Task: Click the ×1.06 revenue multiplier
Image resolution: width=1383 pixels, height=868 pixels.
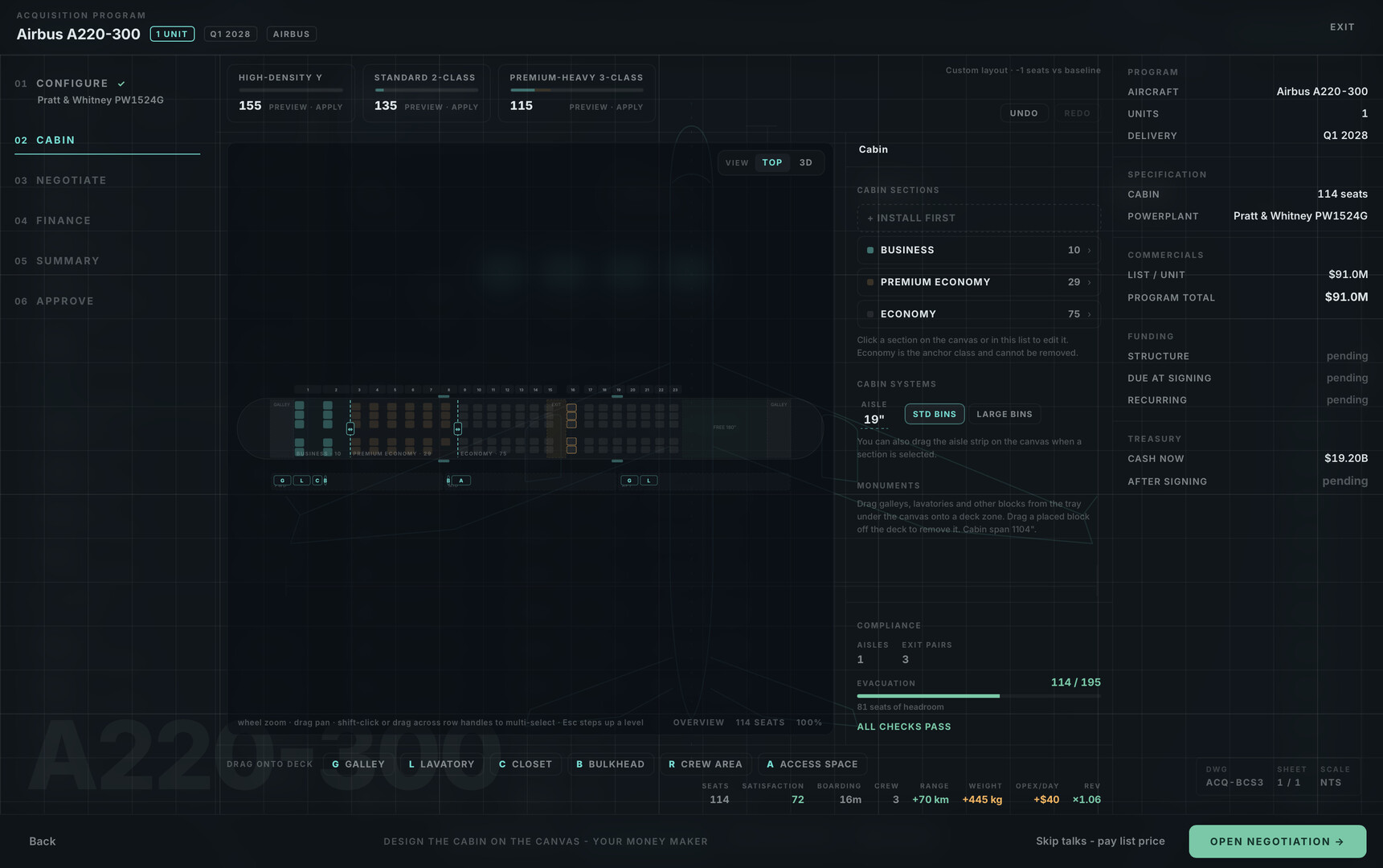Action: 1086,800
